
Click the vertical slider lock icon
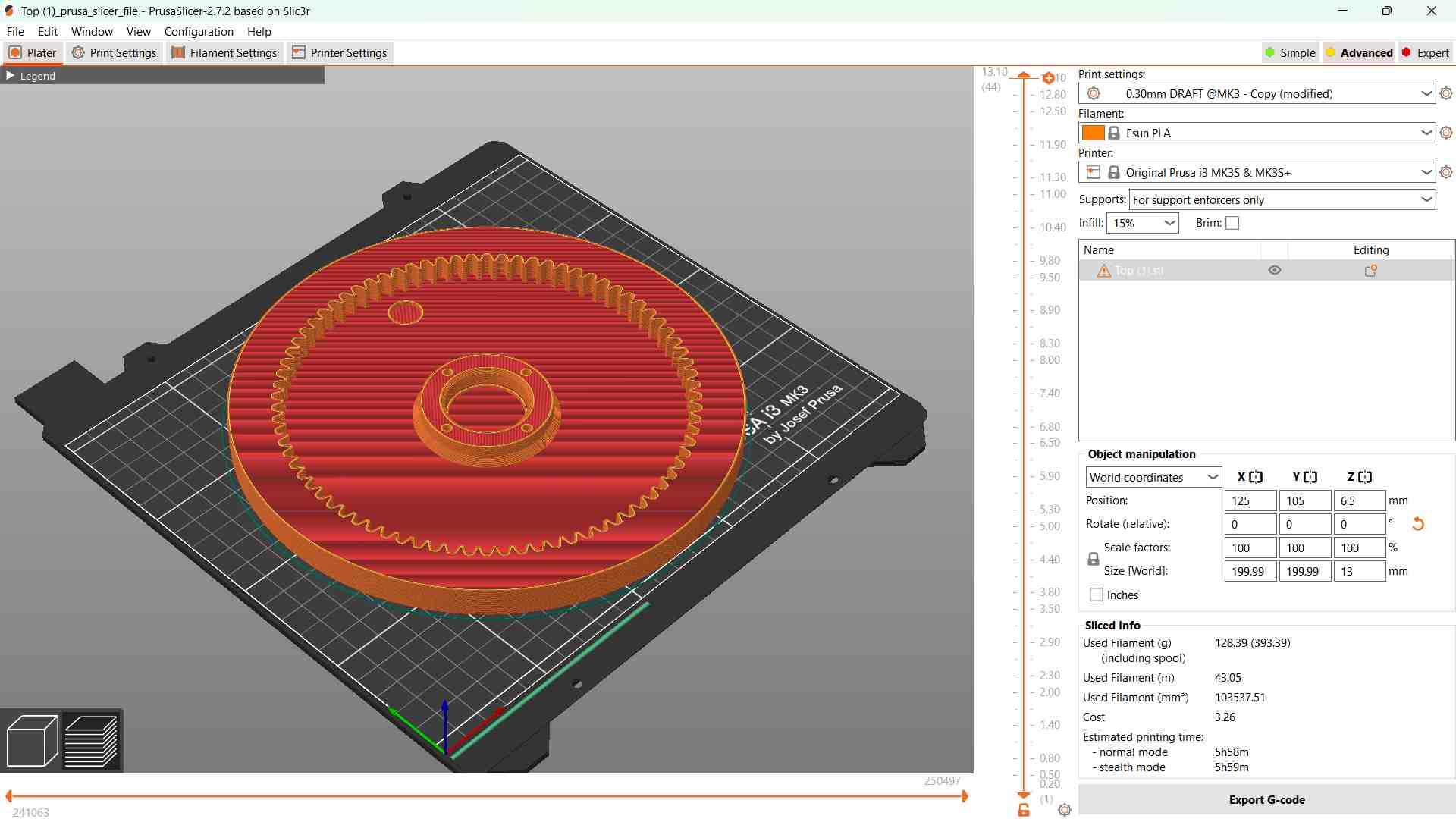(1024, 810)
